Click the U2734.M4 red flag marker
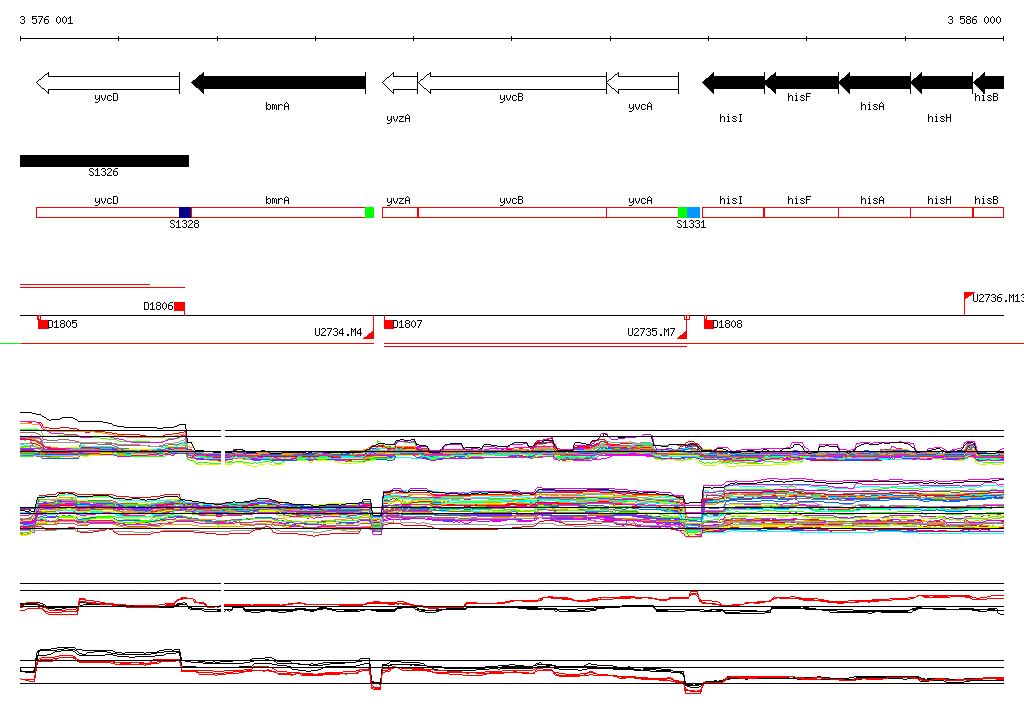Image resolution: width=1024 pixels, height=714 pixels. coord(369,333)
